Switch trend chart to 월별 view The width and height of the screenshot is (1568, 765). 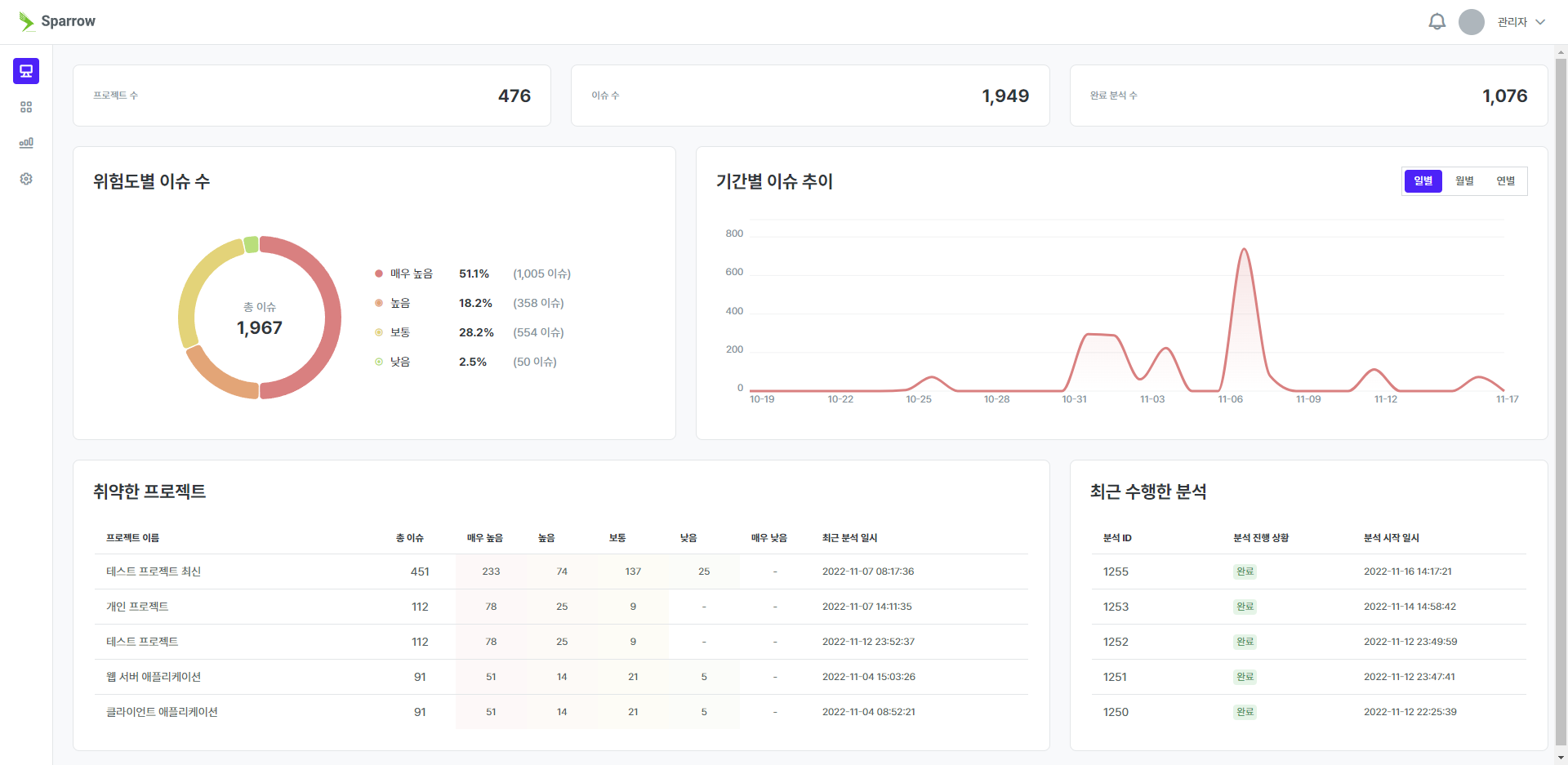click(1464, 181)
